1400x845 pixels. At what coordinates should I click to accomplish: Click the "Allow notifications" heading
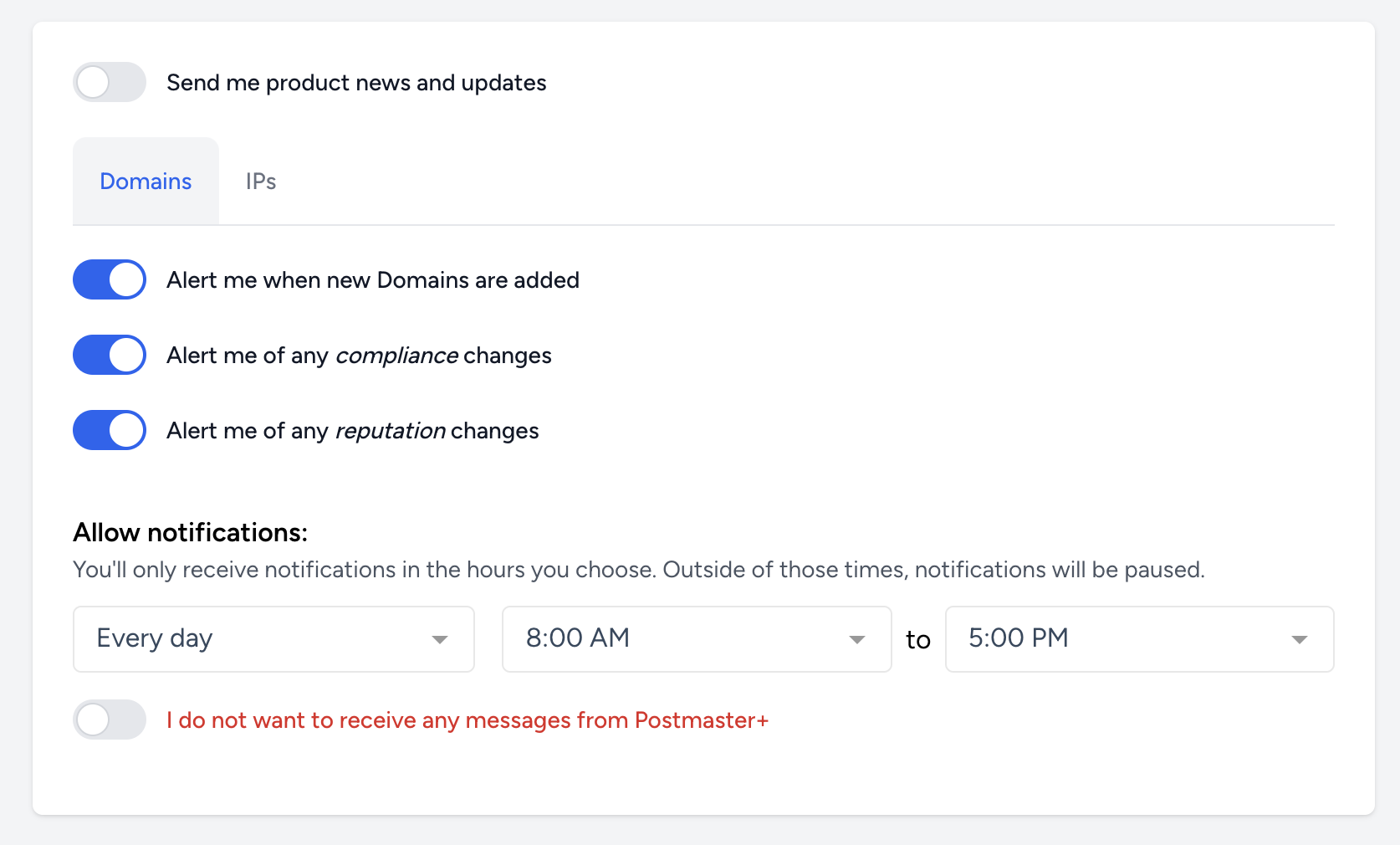coord(191,532)
